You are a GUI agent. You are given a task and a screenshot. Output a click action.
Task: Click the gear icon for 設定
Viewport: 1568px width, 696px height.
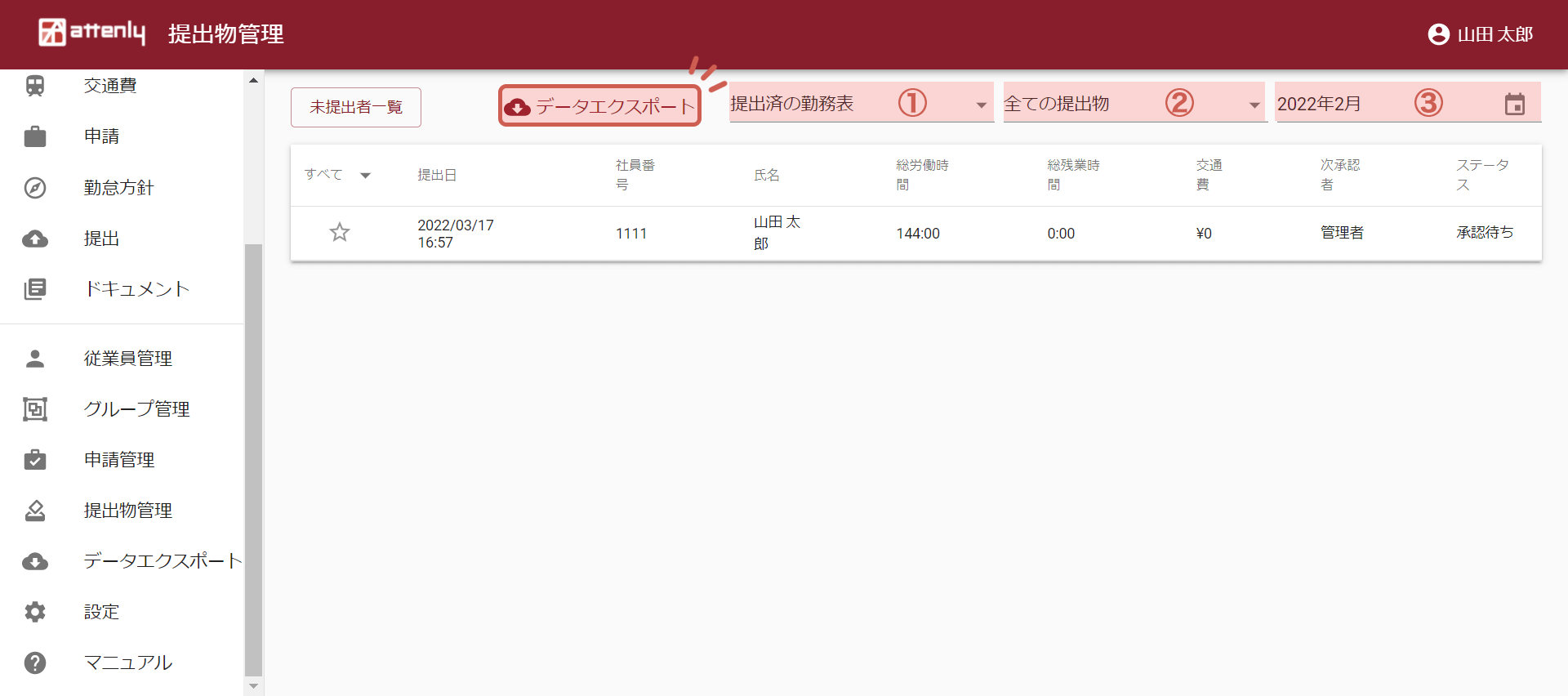coord(35,612)
